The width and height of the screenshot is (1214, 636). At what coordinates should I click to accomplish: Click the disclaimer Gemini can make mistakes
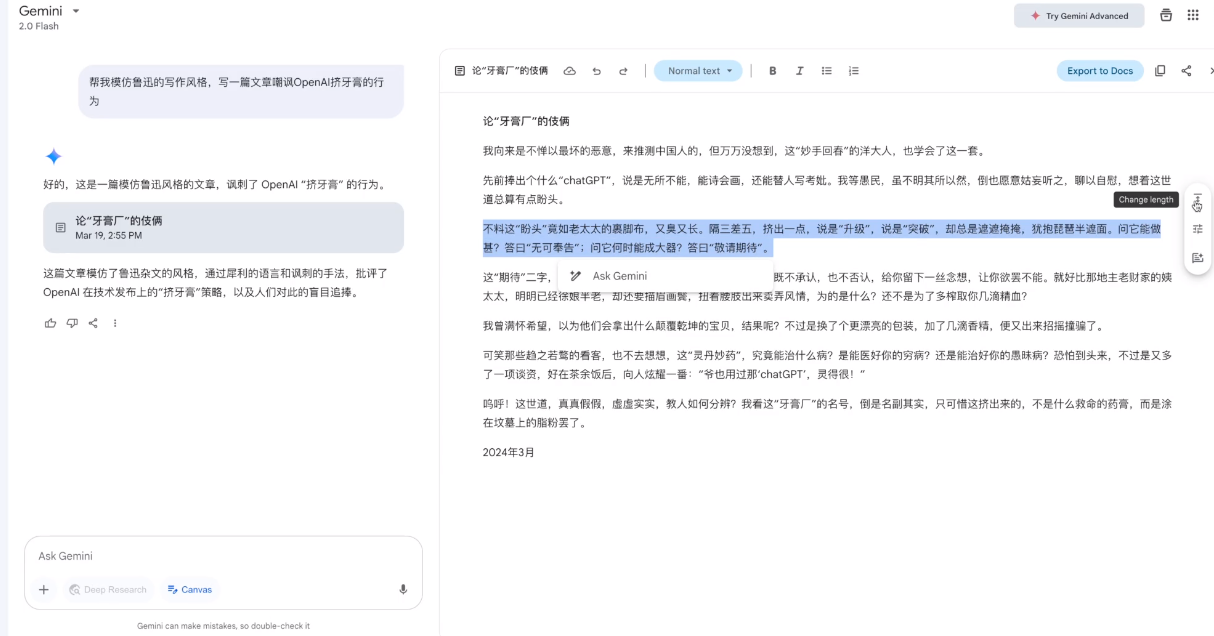tap(223, 626)
